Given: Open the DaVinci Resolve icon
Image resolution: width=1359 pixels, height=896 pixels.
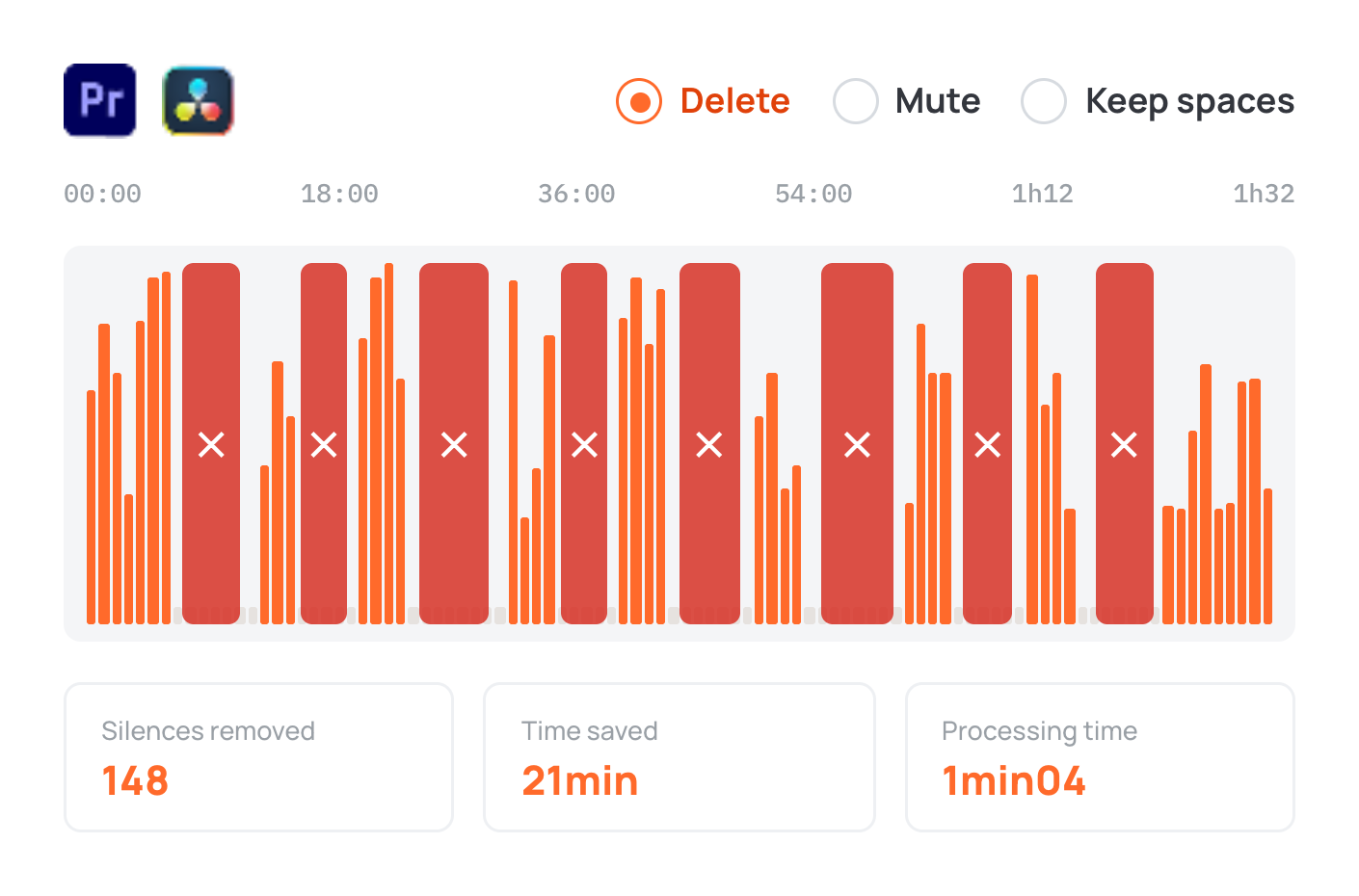Looking at the screenshot, I should (x=199, y=100).
